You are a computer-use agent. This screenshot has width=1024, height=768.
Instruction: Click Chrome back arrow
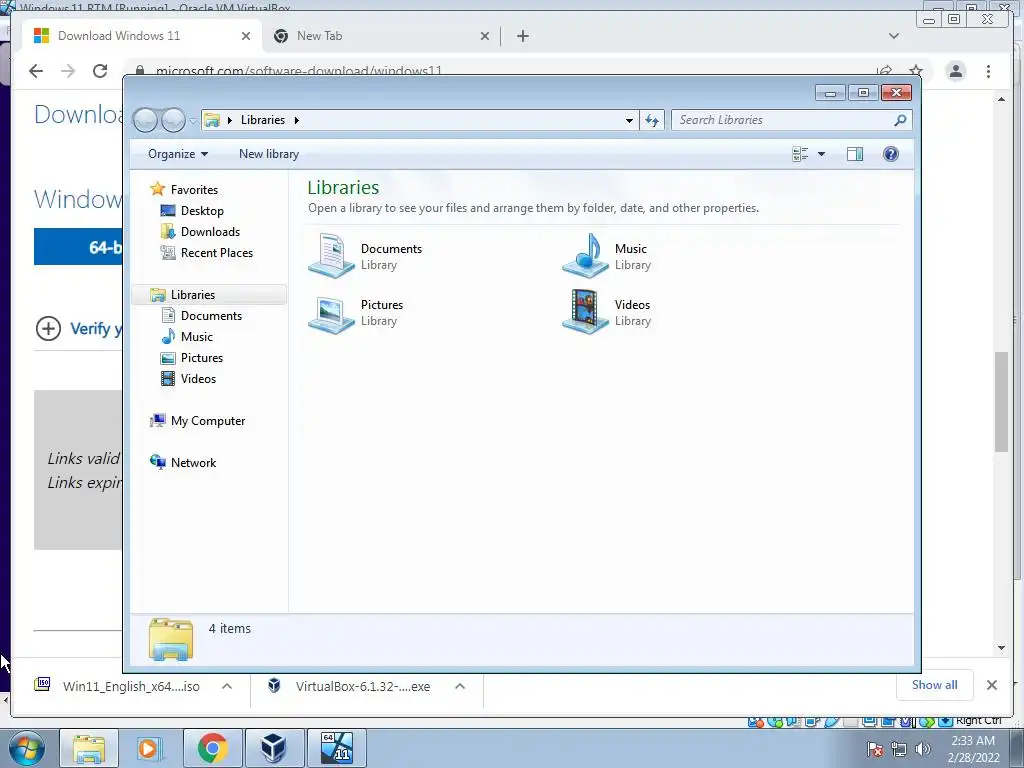click(36, 71)
